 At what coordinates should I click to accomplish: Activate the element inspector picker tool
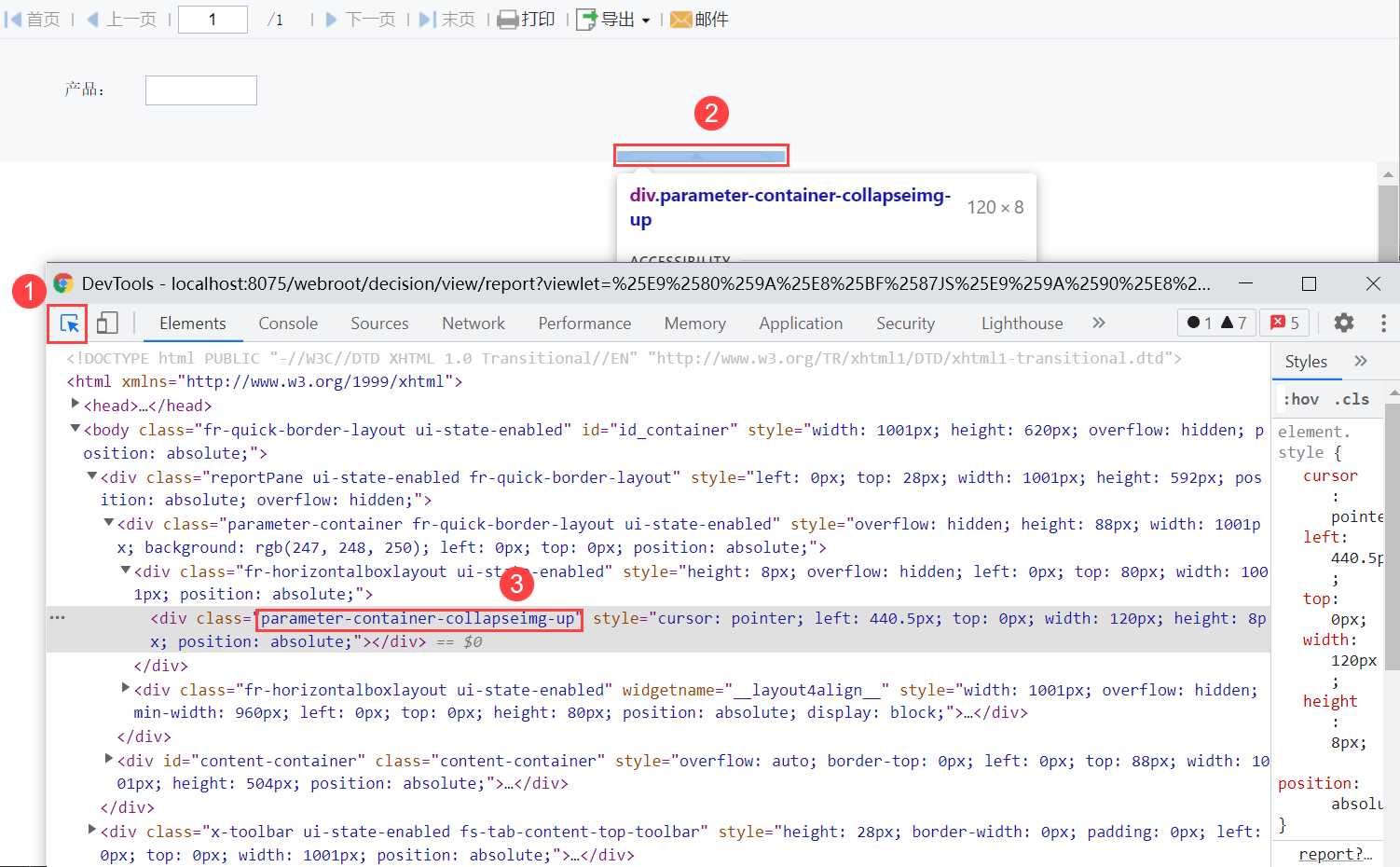tap(69, 323)
